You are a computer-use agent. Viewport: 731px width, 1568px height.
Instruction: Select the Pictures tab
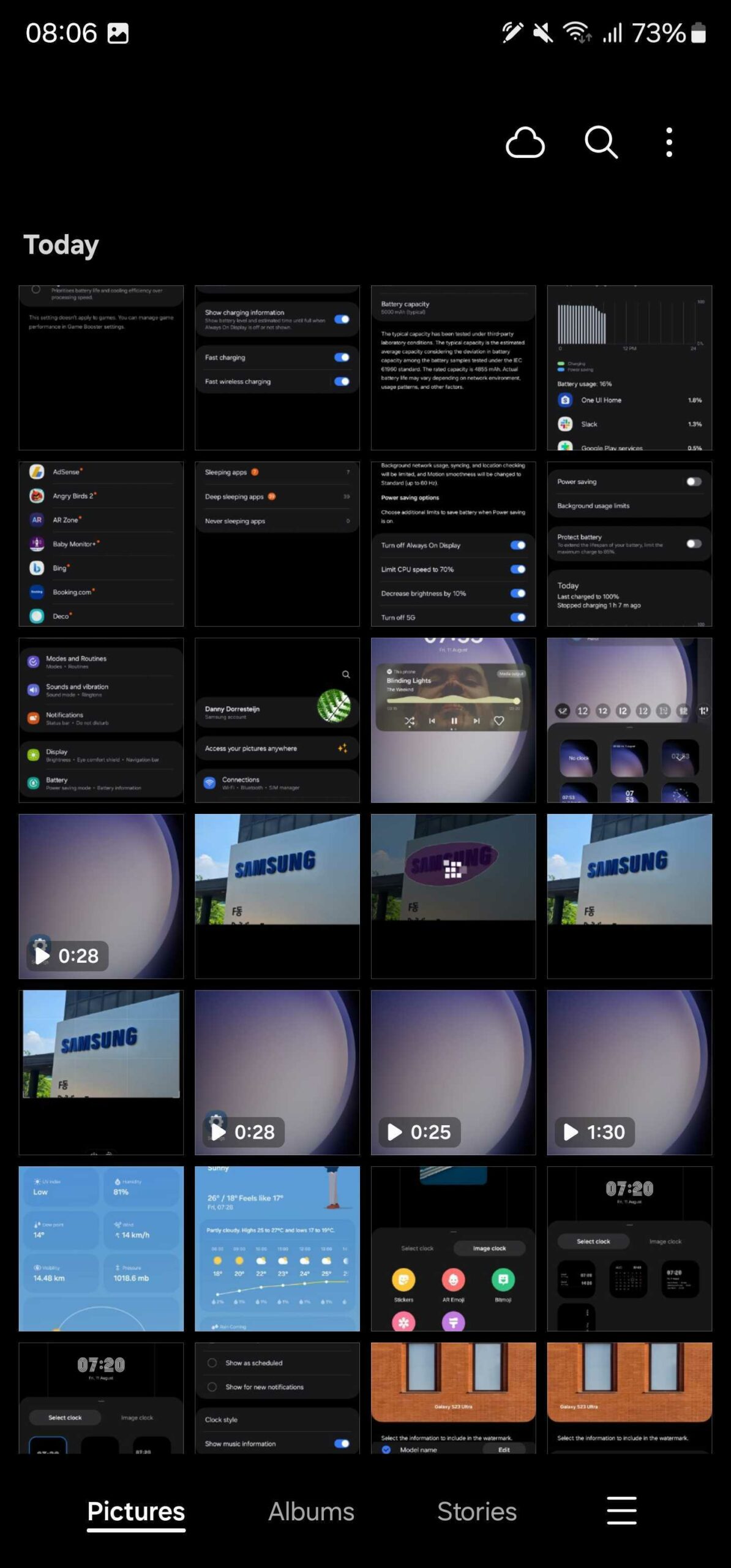tap(136, 1511)
